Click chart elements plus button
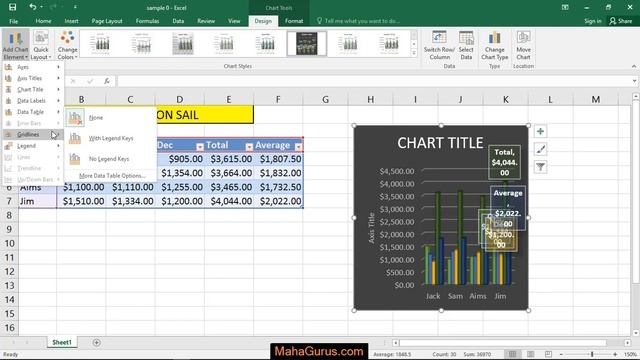The height and width of the screenshot is (360, 640). (540, 131)
